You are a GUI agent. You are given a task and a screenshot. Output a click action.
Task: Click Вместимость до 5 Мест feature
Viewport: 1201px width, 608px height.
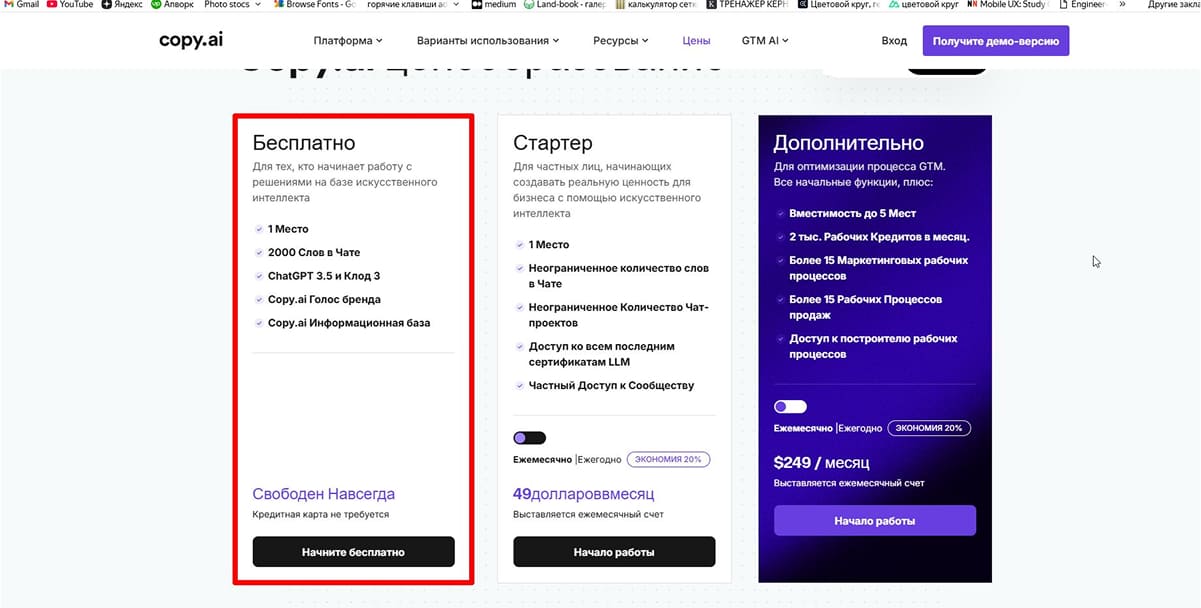click(x=852, y=213)
